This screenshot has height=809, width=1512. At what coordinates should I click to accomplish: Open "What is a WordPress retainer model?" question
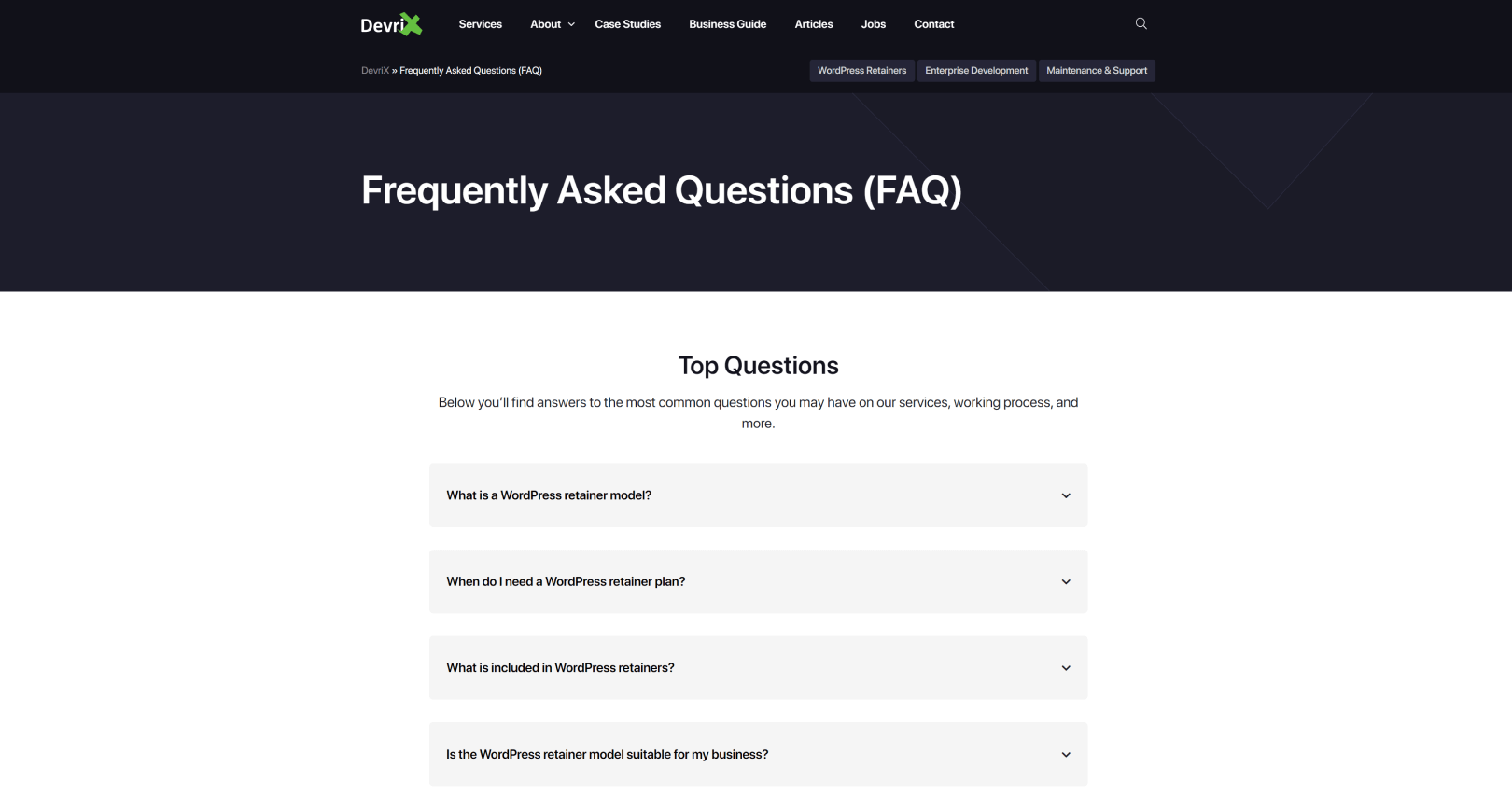549,495
